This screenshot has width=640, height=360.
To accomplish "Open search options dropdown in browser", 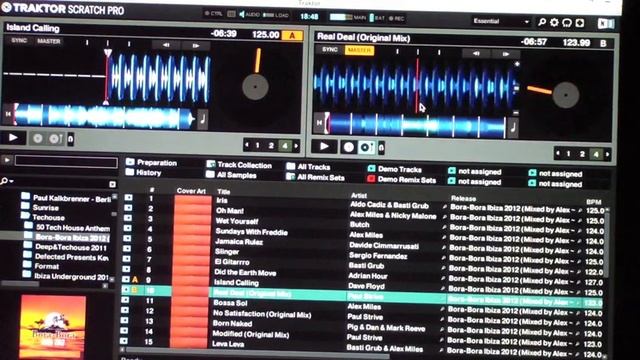I will (7, 180).
